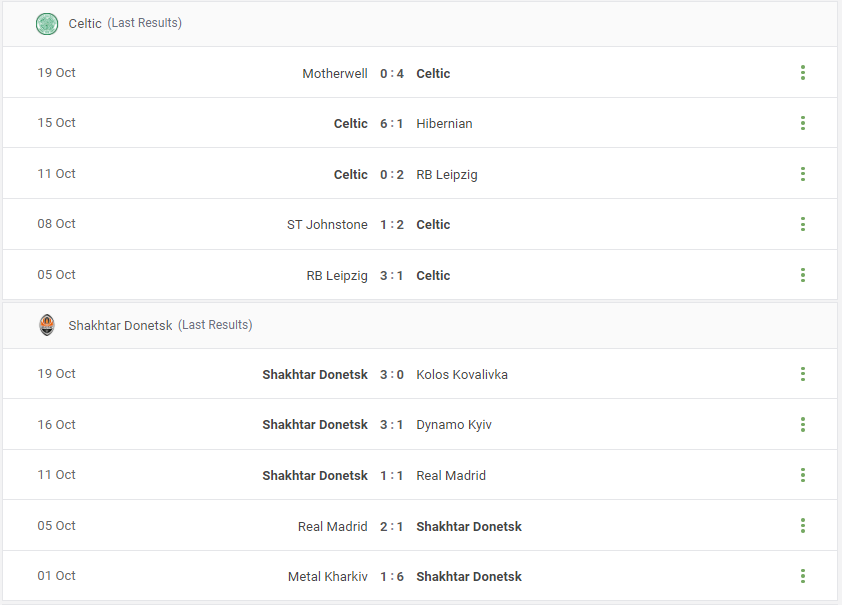
Task: Open three-dot menu for Kolos Kovalivka match
Action: (x=803, y=374)
